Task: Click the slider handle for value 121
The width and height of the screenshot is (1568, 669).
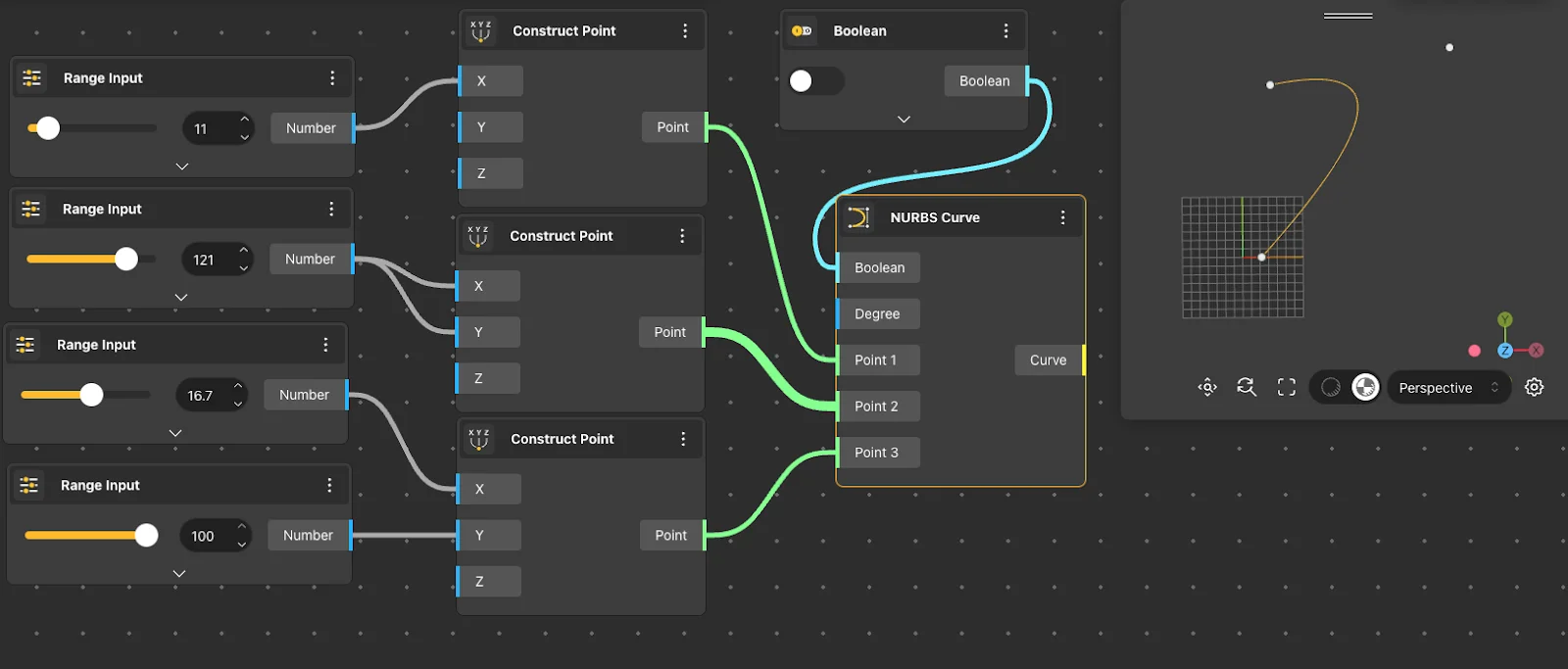Action: (126, 260)
